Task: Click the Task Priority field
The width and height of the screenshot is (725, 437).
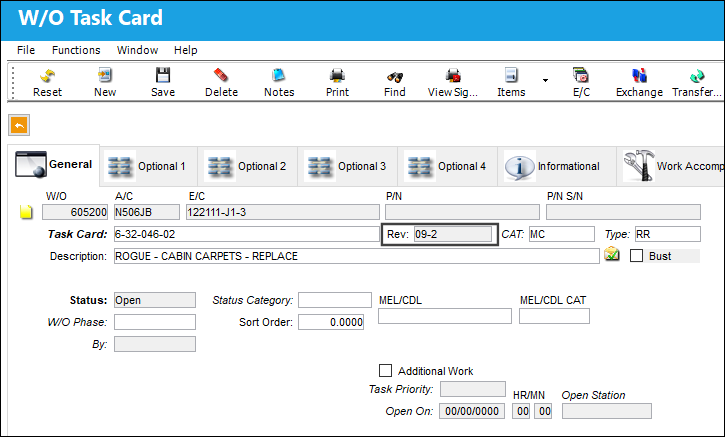Action: pyautogui.click(x=473, y=389)
